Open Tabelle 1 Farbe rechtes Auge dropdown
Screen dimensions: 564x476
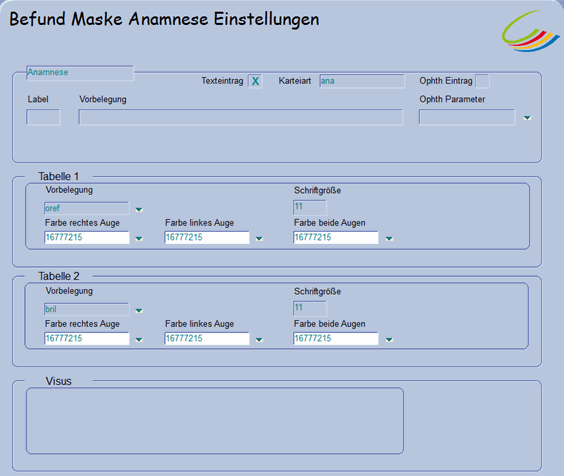(139, 239)
